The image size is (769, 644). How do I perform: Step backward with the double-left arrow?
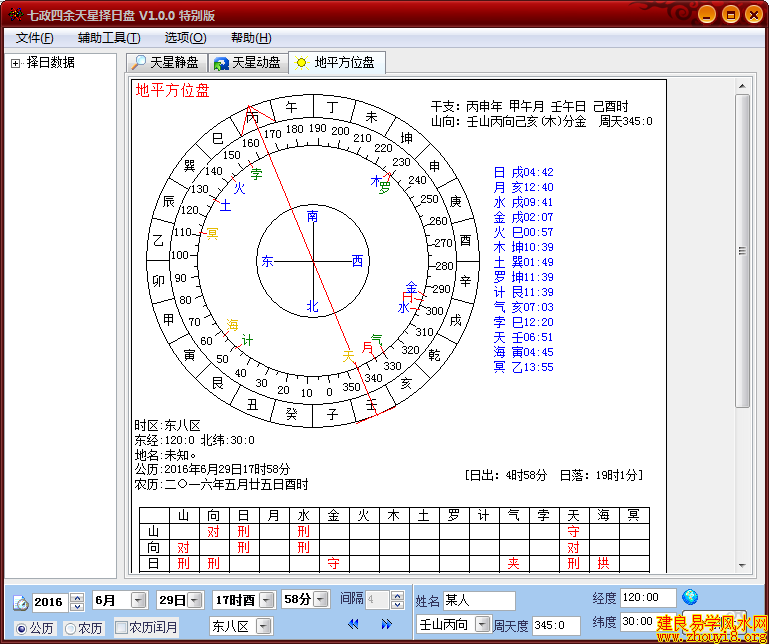[x=353, y=624]
